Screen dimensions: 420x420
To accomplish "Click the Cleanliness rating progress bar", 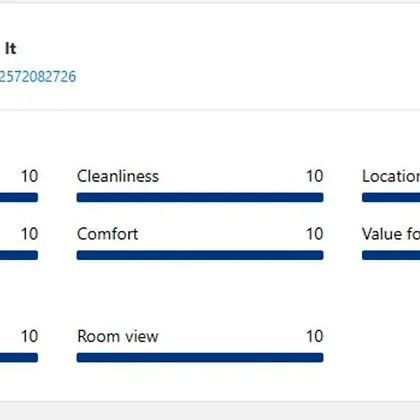I will click(x=200, y=197).
